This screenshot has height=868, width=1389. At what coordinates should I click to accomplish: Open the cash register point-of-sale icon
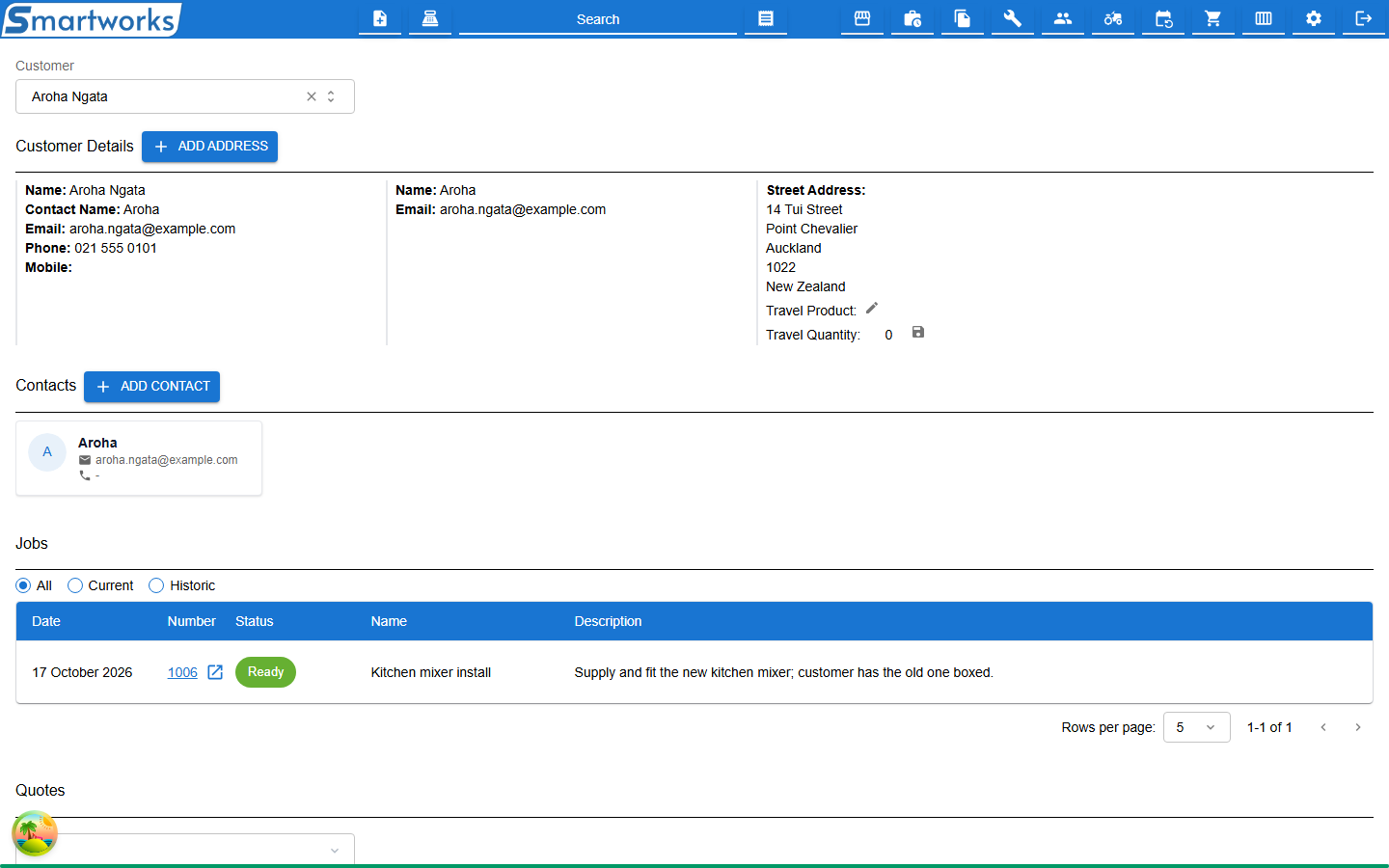(x=430, y=18)
